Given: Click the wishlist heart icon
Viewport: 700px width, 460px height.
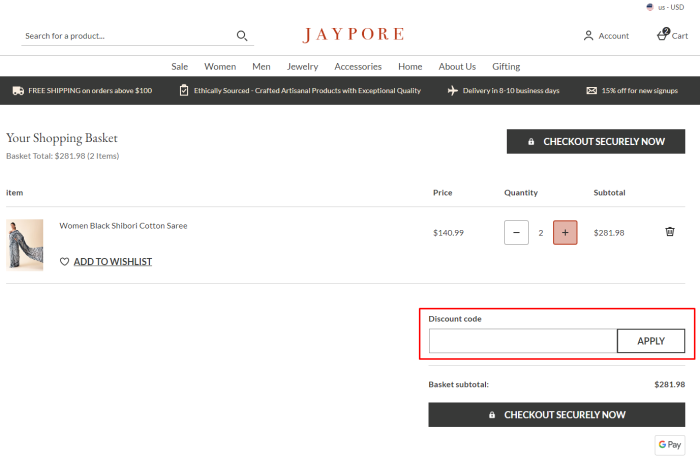Looking at the screenshot, I should (64, 262).
